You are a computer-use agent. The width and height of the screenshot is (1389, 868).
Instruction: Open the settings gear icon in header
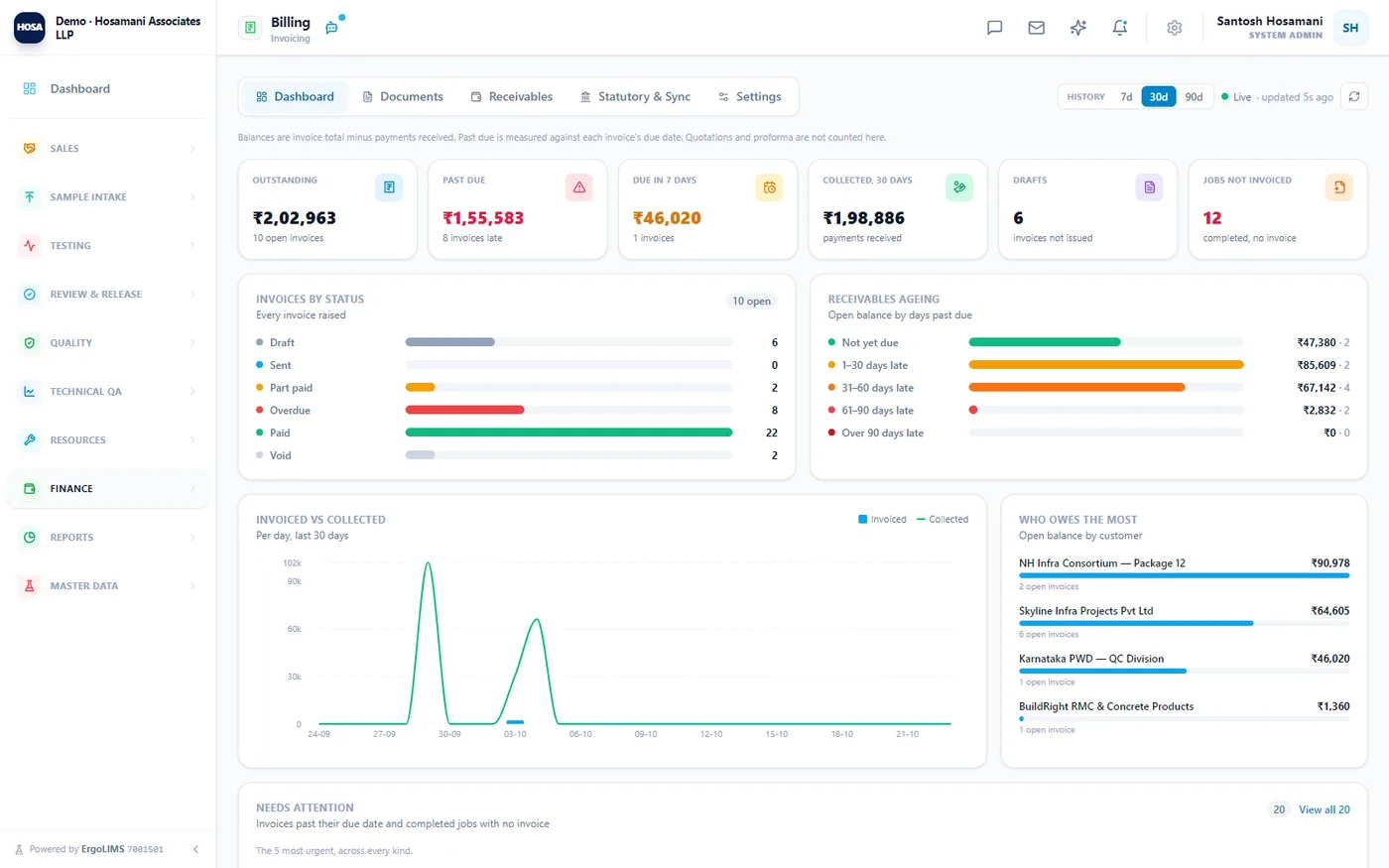coord(1174,28)
